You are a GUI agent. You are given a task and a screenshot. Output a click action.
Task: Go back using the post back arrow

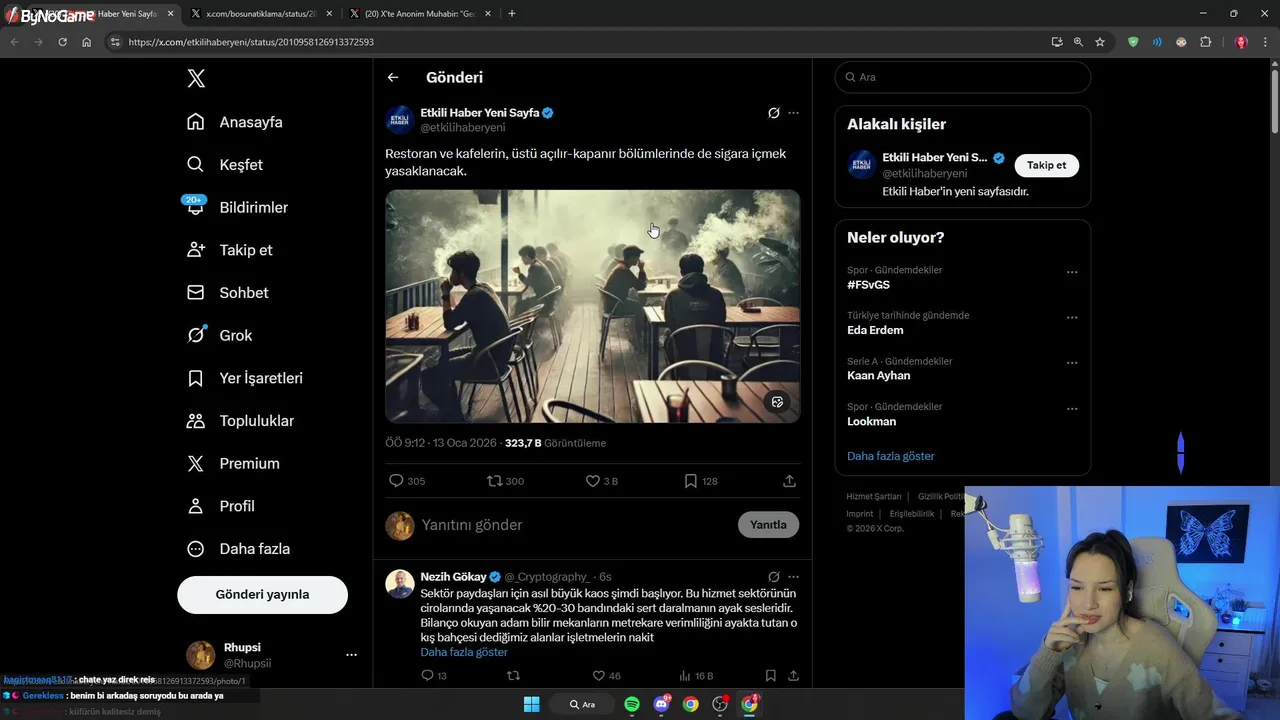coord(393,77)
